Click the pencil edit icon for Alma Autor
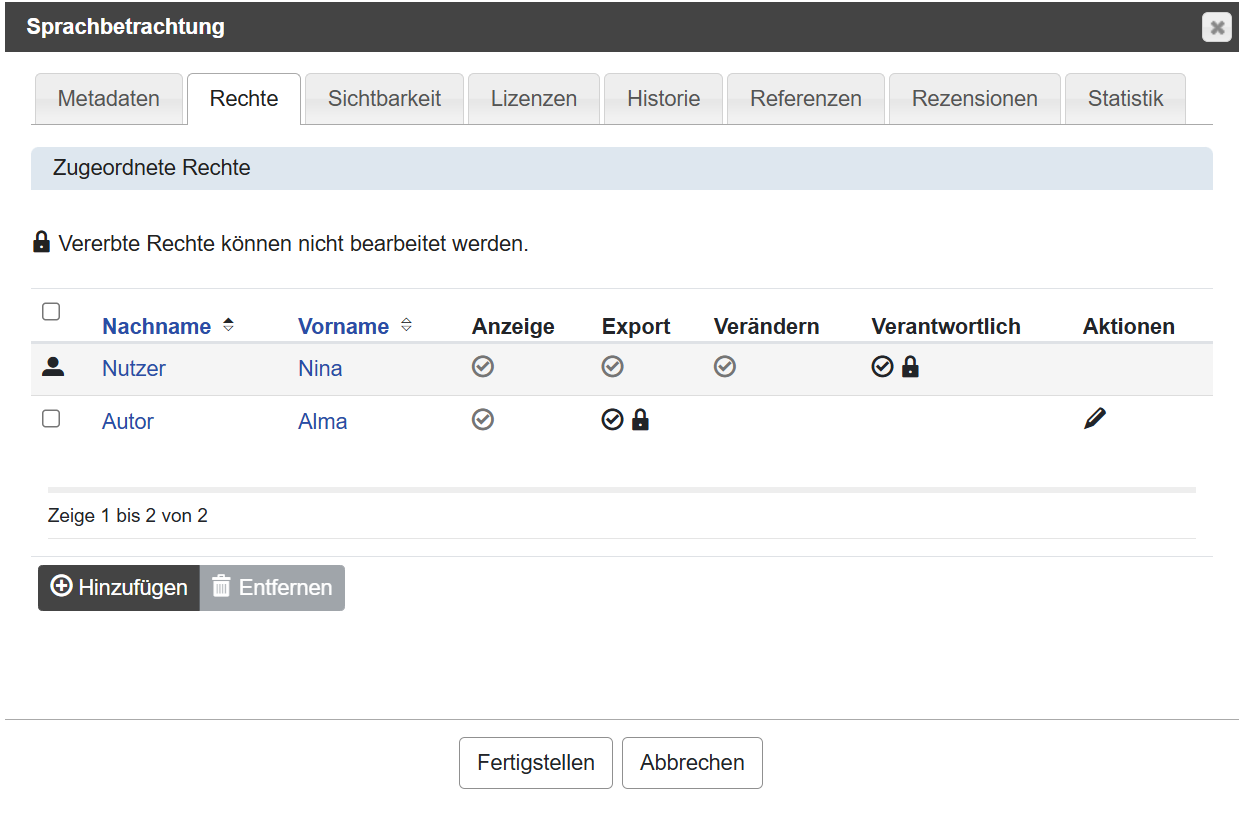Viewport: 1239px width, 823px height. click(1095, 420)
